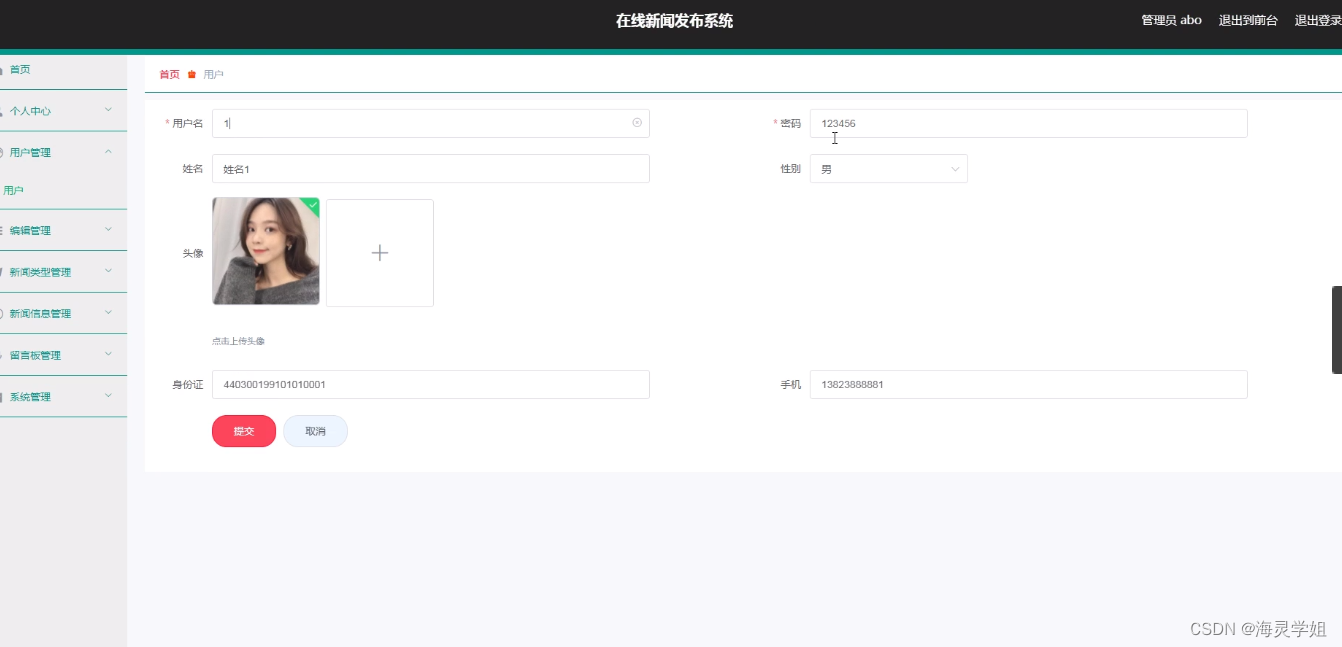This screenshot has height=647, width=1342.
Task: Collapse the 用户管理 menu section
Action: click(108, 151)
